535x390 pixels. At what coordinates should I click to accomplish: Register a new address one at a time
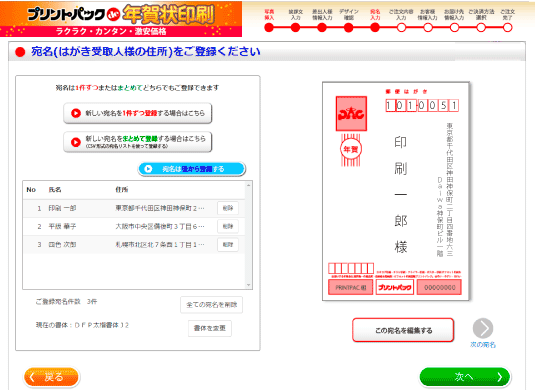point(138,113)
